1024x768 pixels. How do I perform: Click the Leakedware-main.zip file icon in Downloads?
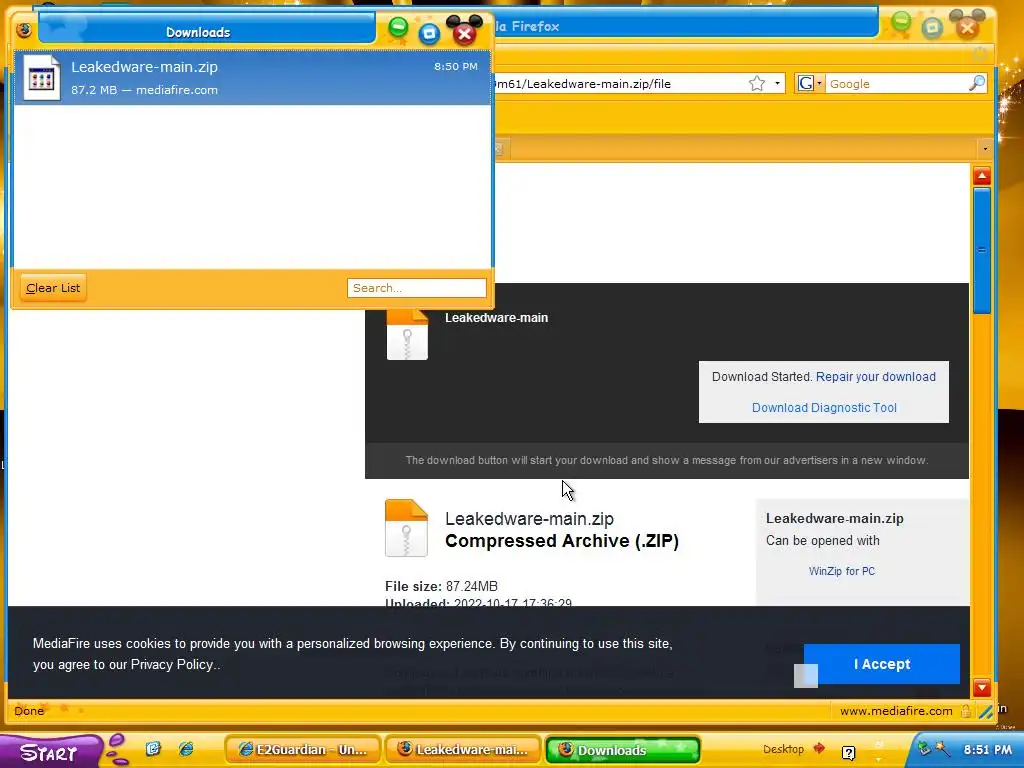click(41, 78)
